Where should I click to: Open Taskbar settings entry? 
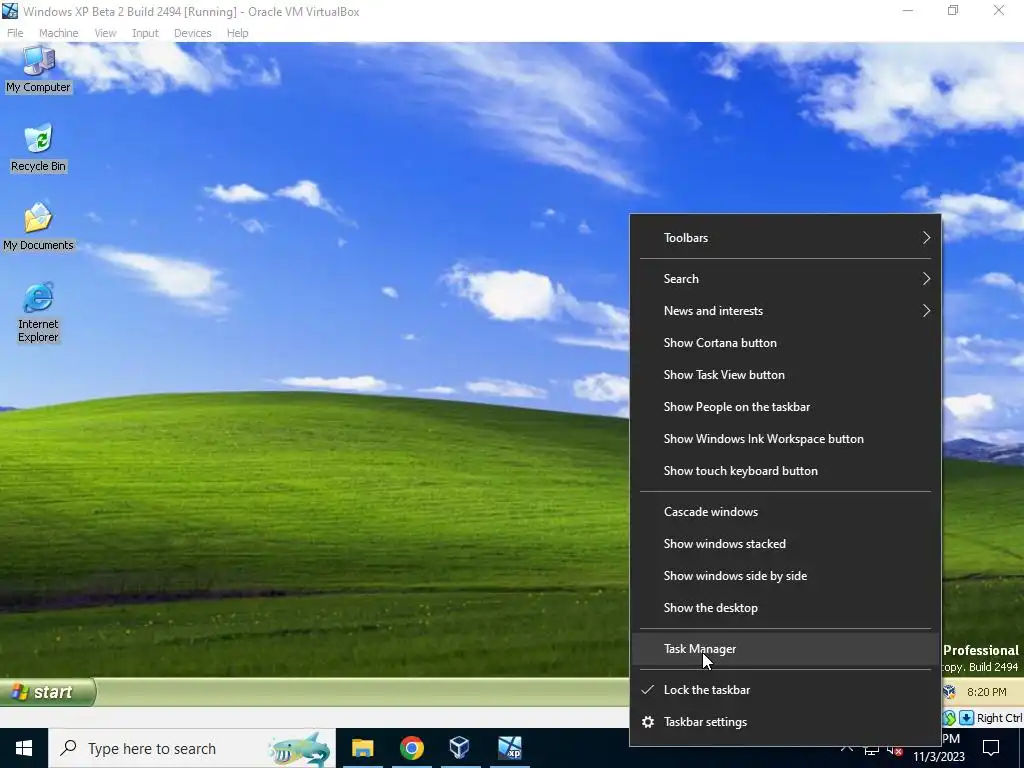[x=786, y=722]
